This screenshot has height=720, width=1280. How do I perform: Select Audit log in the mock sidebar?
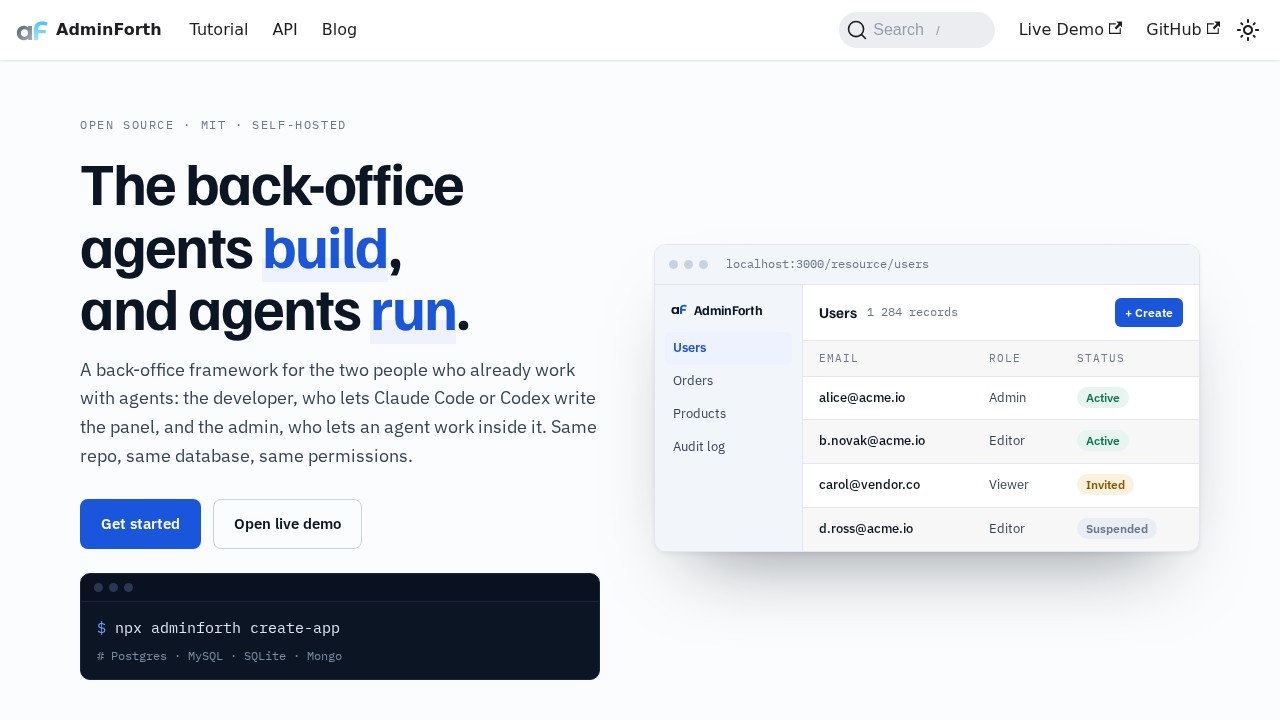tap(728, 447)
